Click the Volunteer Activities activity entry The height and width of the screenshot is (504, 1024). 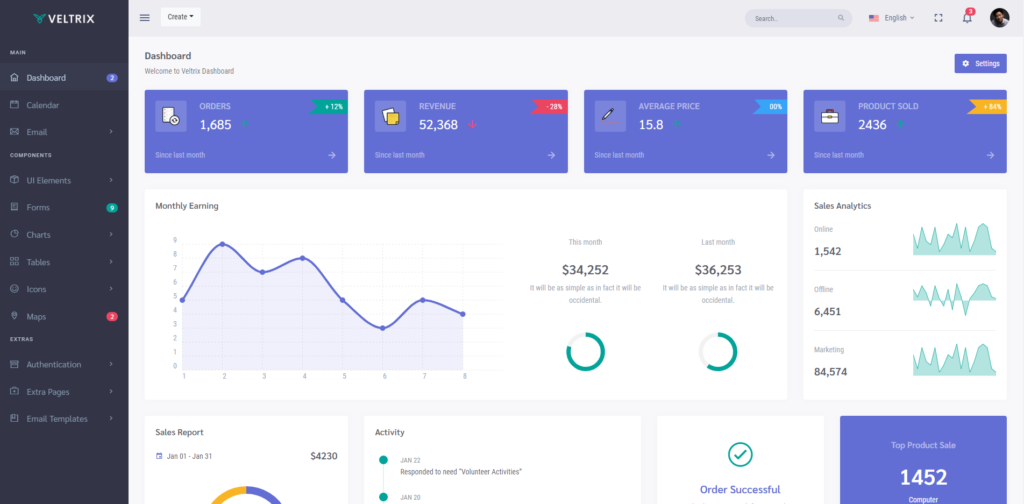pyautogui.click(x=461, y=471)
